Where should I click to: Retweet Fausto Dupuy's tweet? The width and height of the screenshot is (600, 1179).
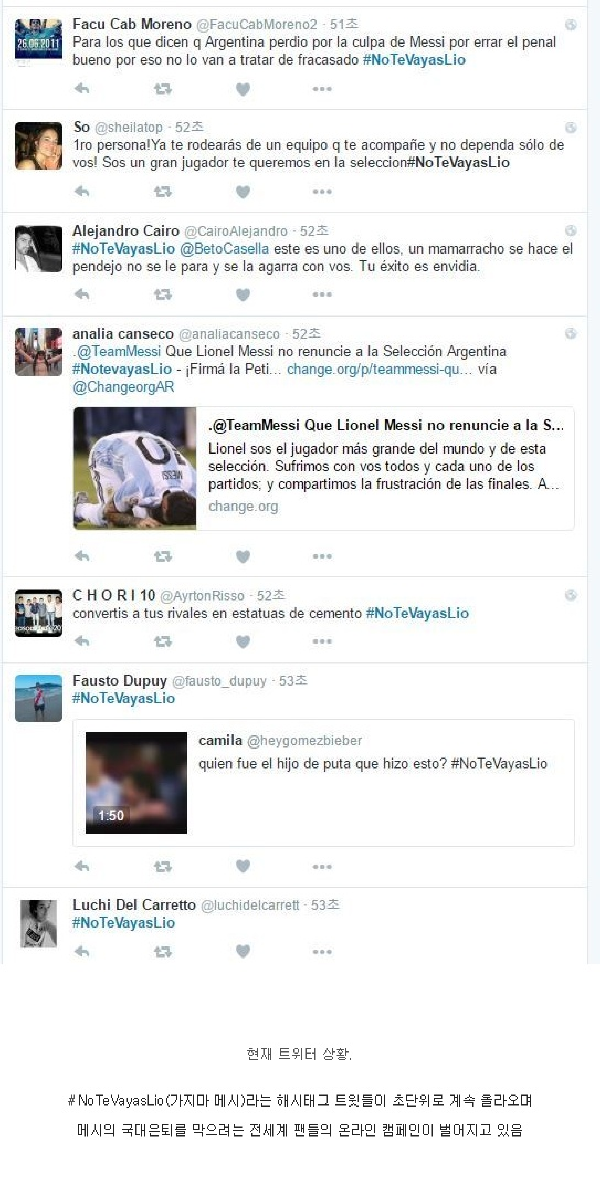[162, 866]
